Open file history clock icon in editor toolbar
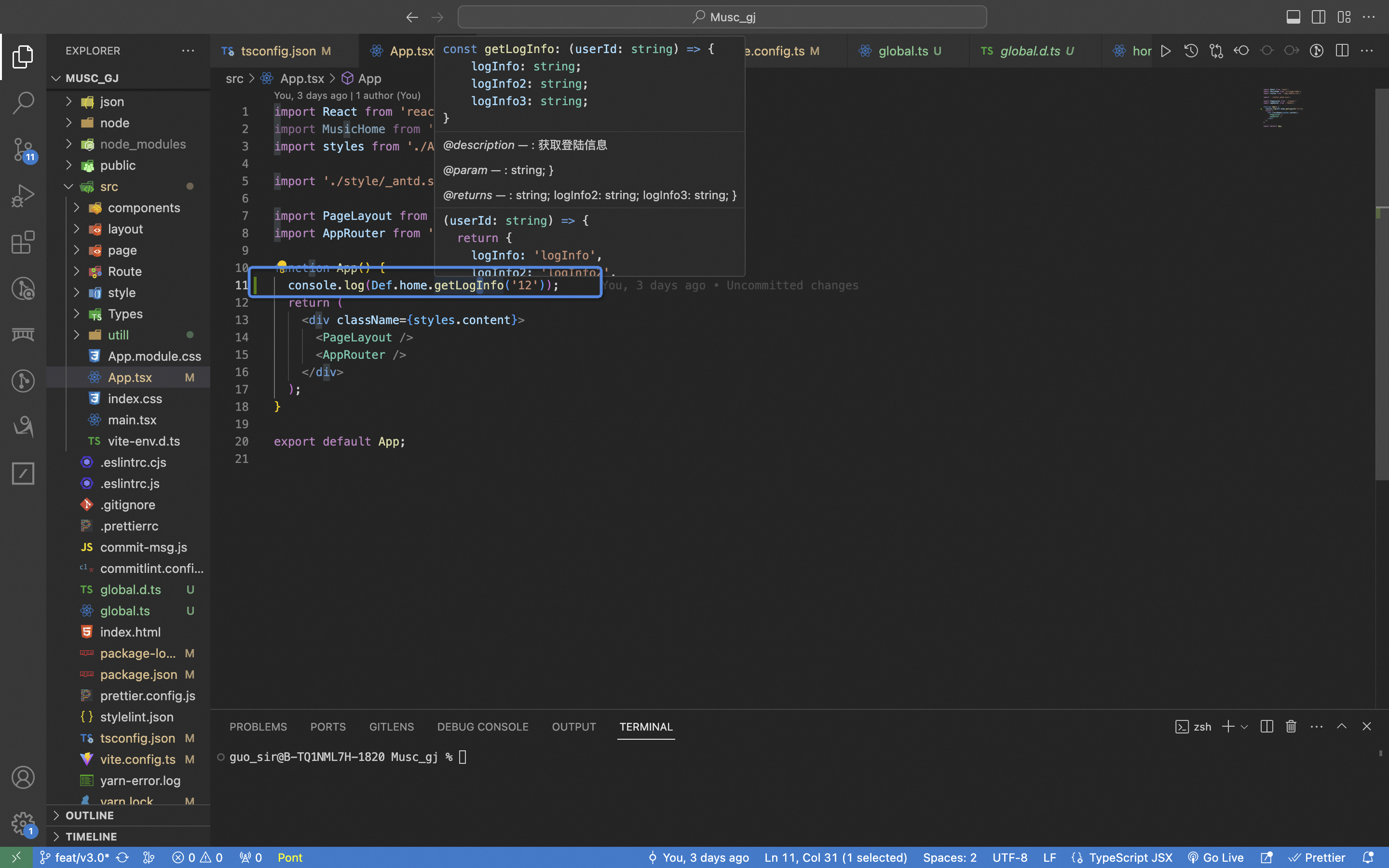Viewport: 1389px width, 868px height. [1191, 51]
